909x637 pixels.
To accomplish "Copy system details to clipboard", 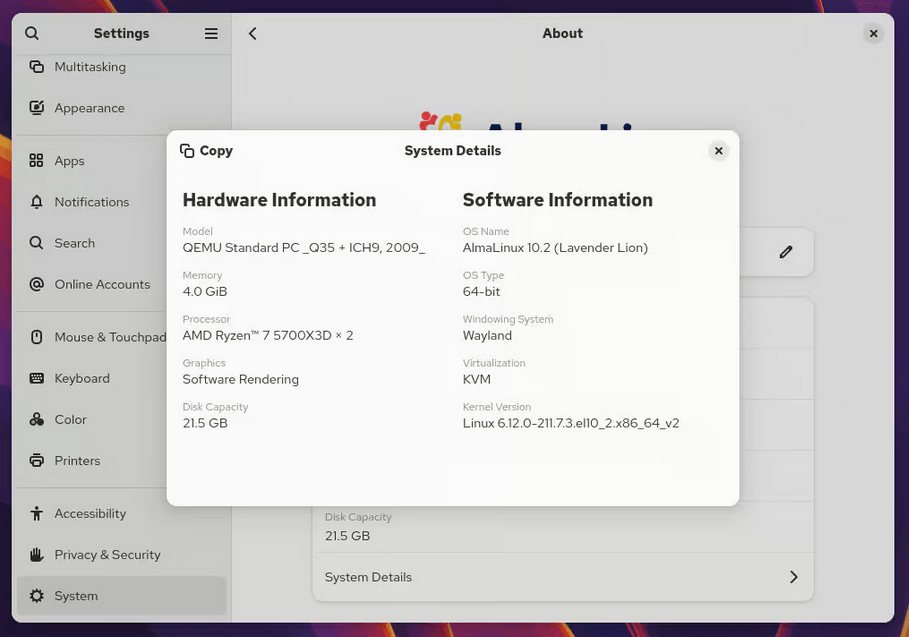I will click(x=206, y=151).
